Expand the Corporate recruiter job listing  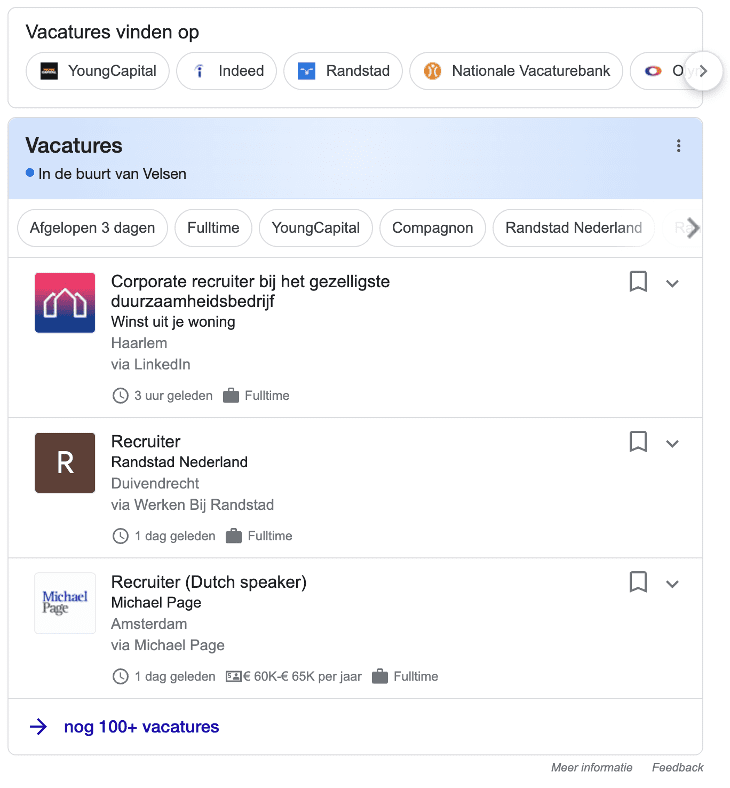pos(672,283)
